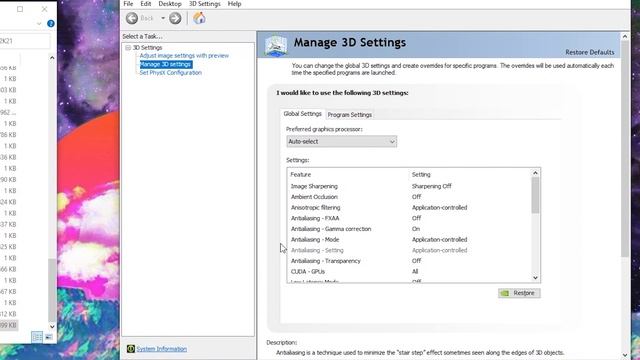Open the File menu
Image resolution: width=640 pixels, height=360 pixels.
(128, 4)
